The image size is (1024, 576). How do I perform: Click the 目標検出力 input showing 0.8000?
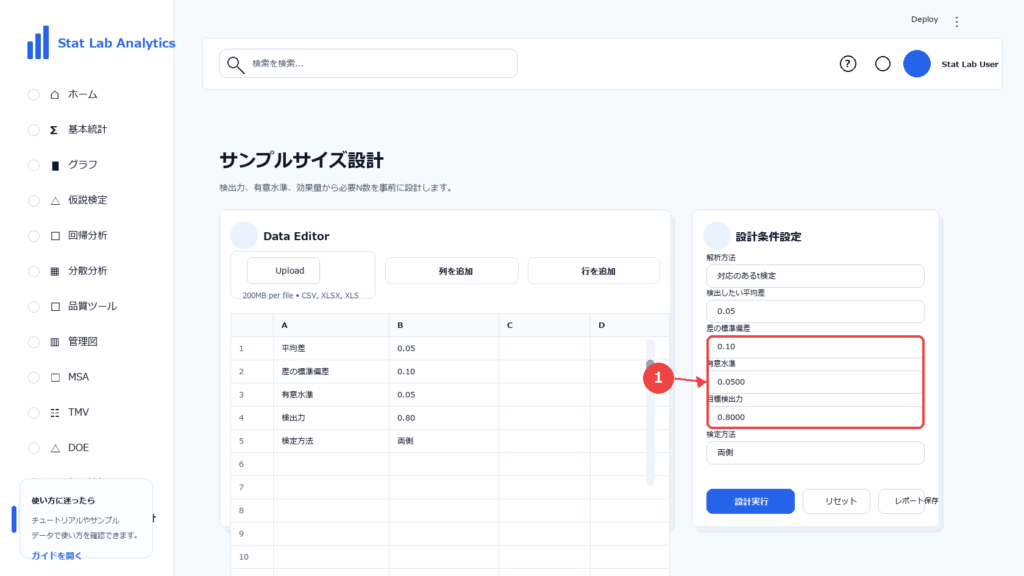[x=815, y=417]
